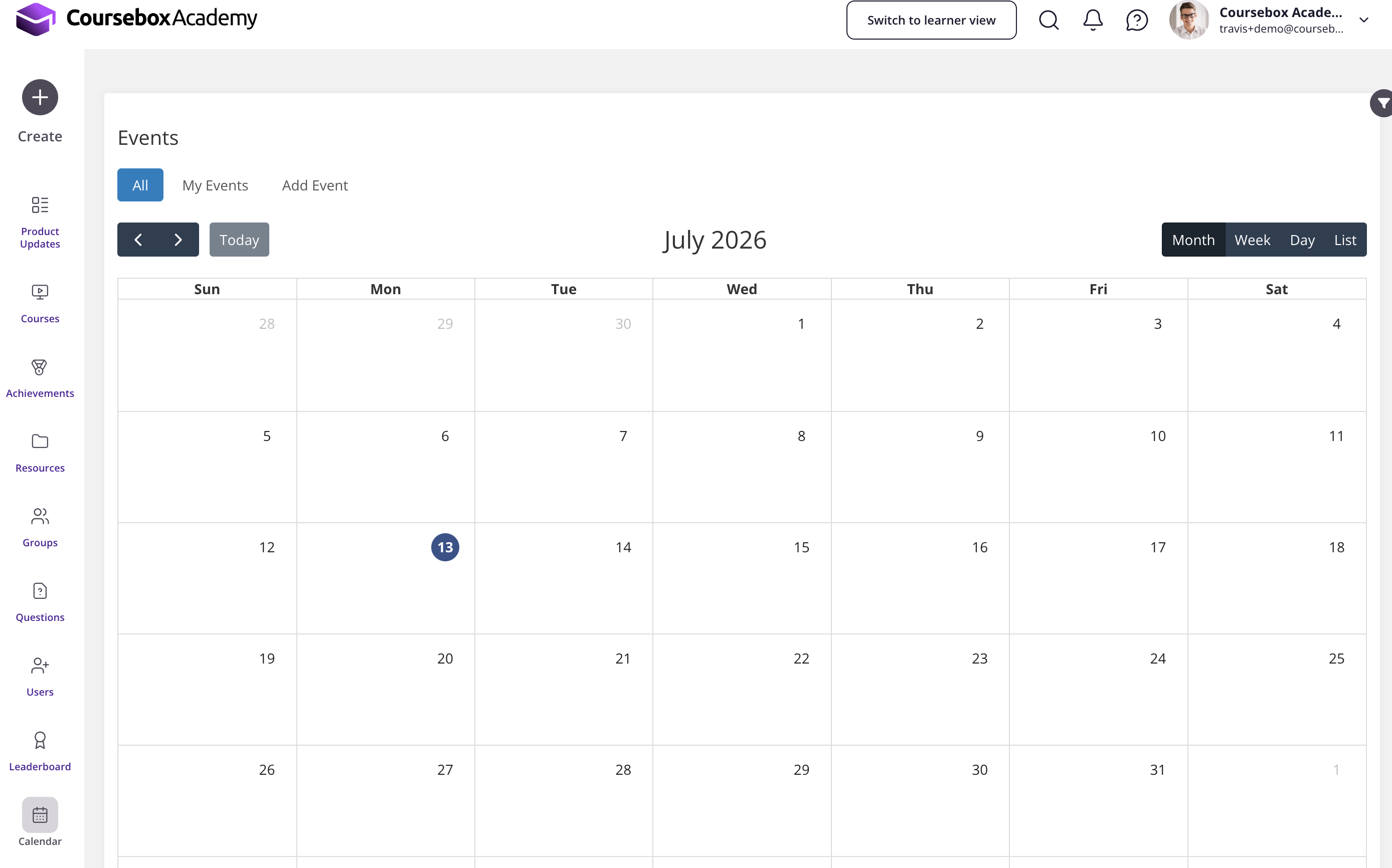
Task: Click the date 19 on Sunday
Action: pyautogui.click(x=266, y=659)
